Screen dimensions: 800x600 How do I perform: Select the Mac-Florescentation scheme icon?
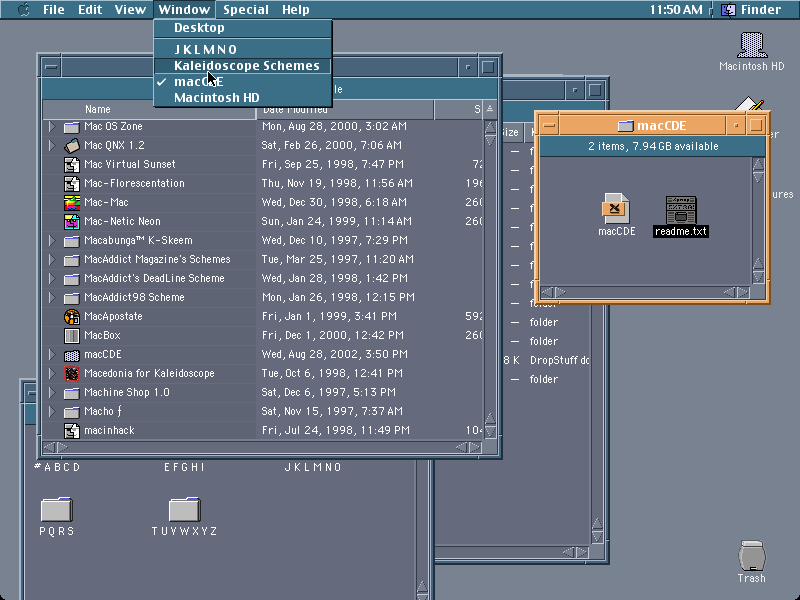click(72, 183)
